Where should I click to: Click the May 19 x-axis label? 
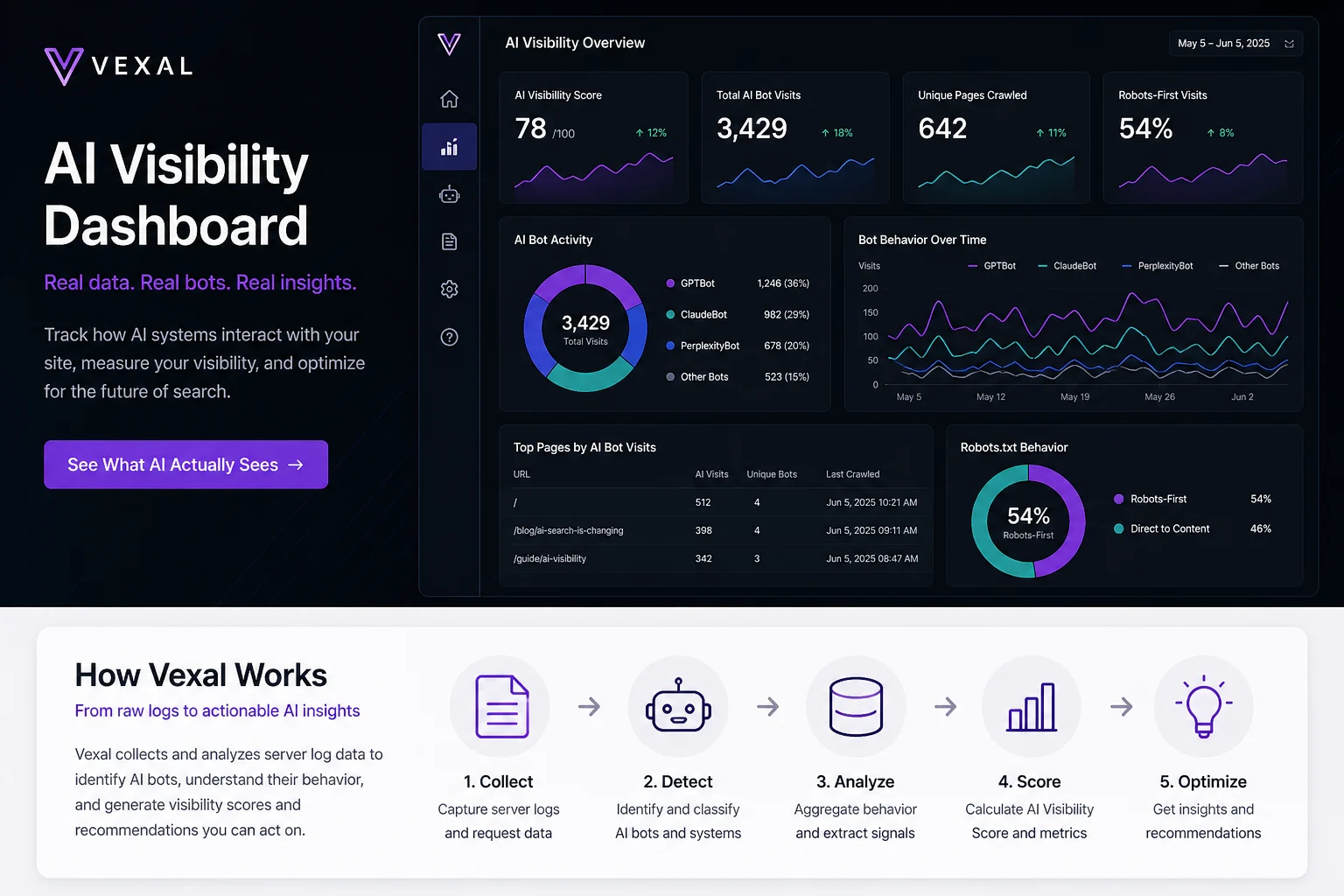1074,397
